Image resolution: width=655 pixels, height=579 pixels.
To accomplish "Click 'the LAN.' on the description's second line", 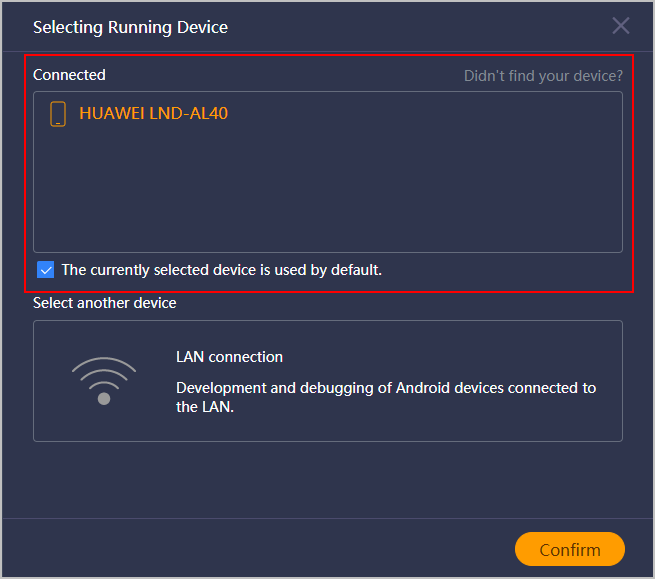I will 205,407.
